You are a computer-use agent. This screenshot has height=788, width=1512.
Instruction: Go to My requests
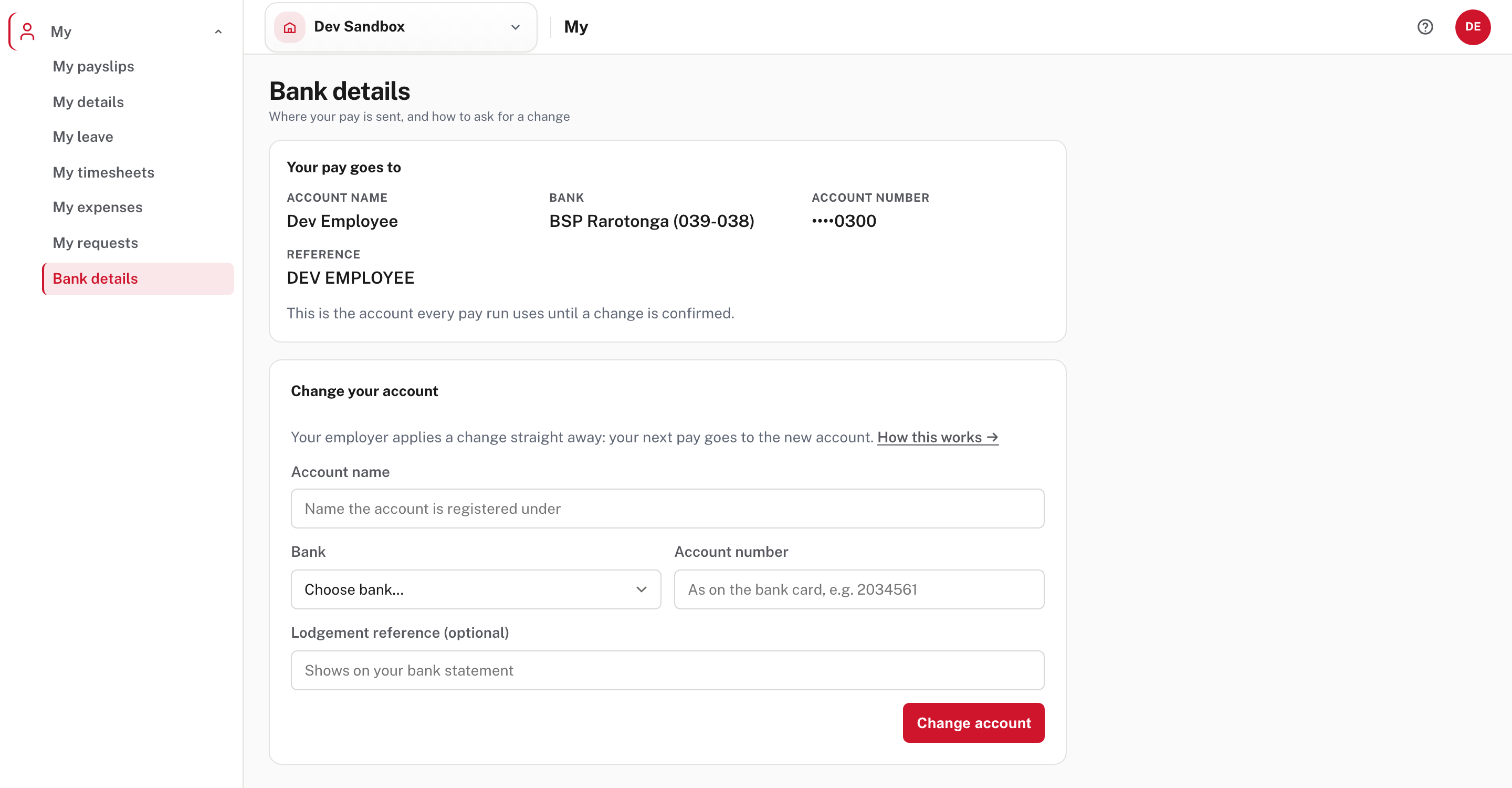(95, 243)
